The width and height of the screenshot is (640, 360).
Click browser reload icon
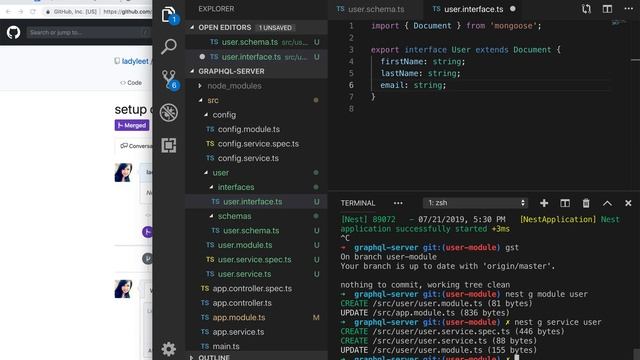pos(33,11)
